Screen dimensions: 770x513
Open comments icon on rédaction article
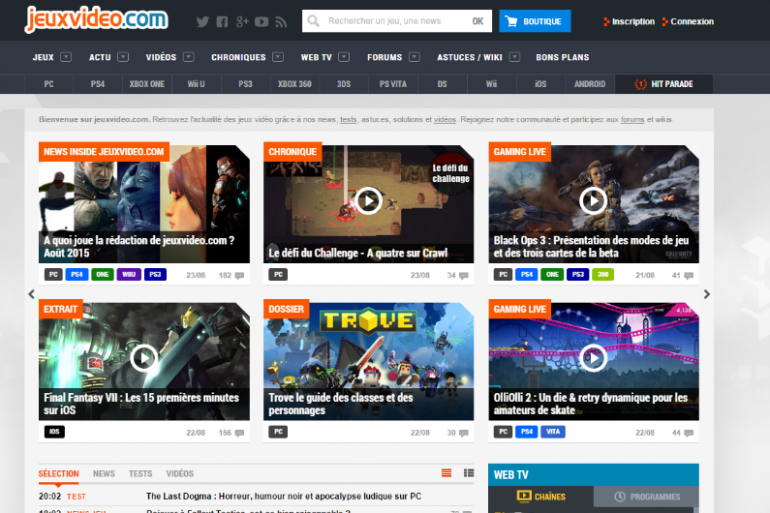pos(240,276)
